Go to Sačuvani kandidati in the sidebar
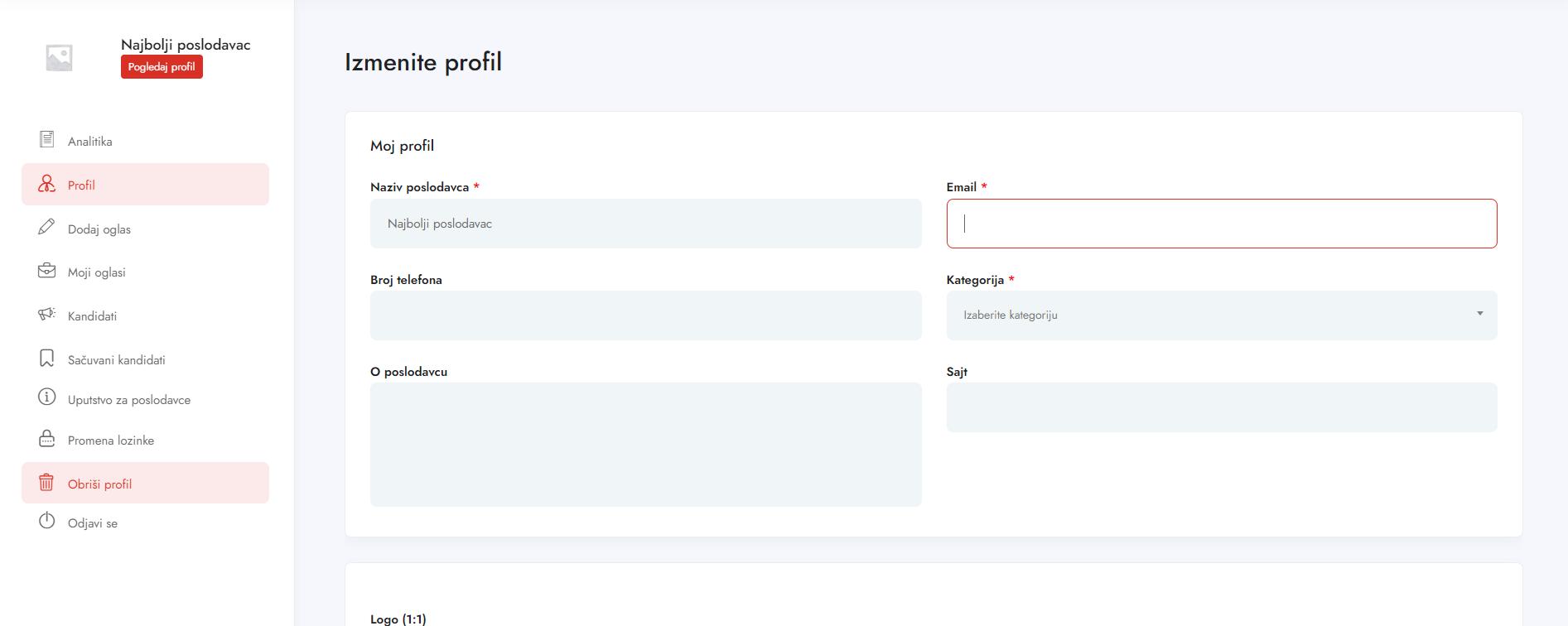1568x626 pixels. (x=117, y=360)
